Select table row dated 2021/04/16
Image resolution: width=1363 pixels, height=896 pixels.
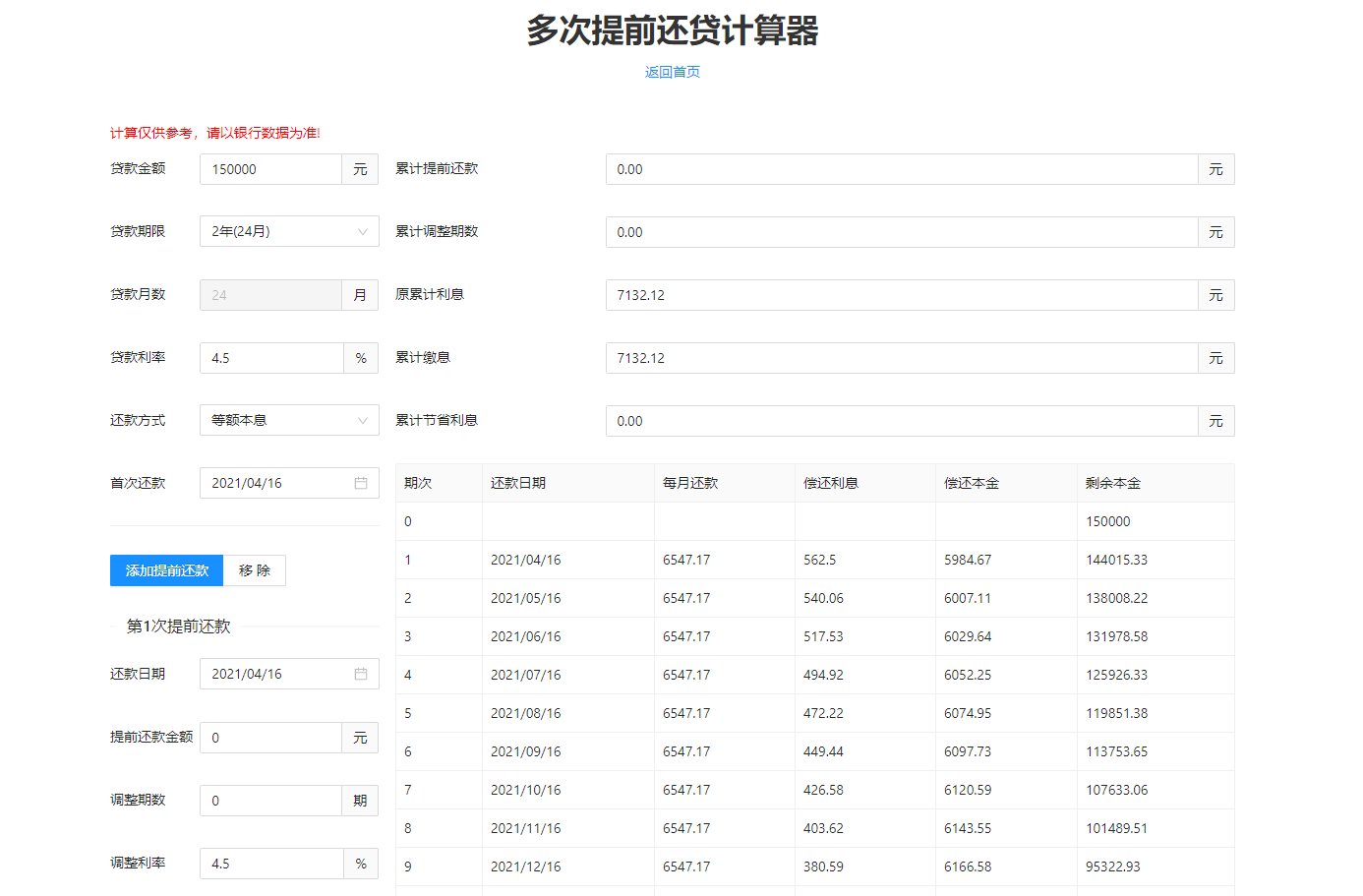click(814, 560)
